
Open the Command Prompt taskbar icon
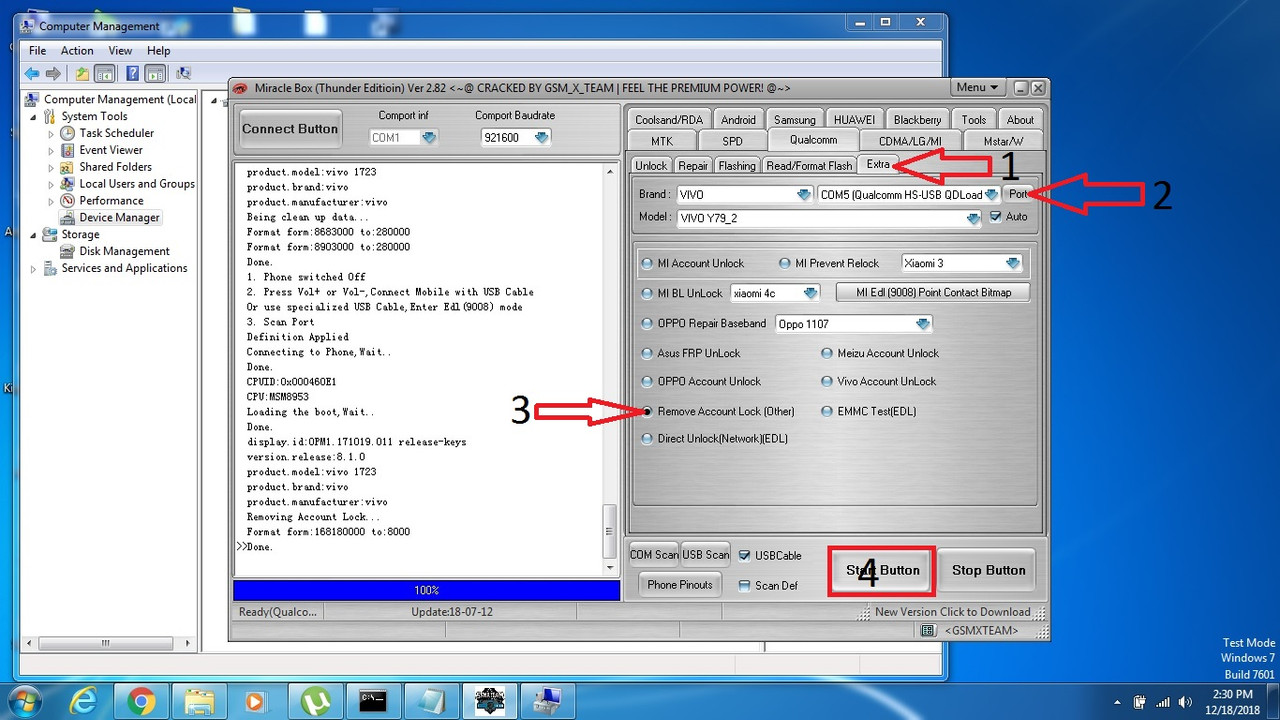click(x=373, y=702)
